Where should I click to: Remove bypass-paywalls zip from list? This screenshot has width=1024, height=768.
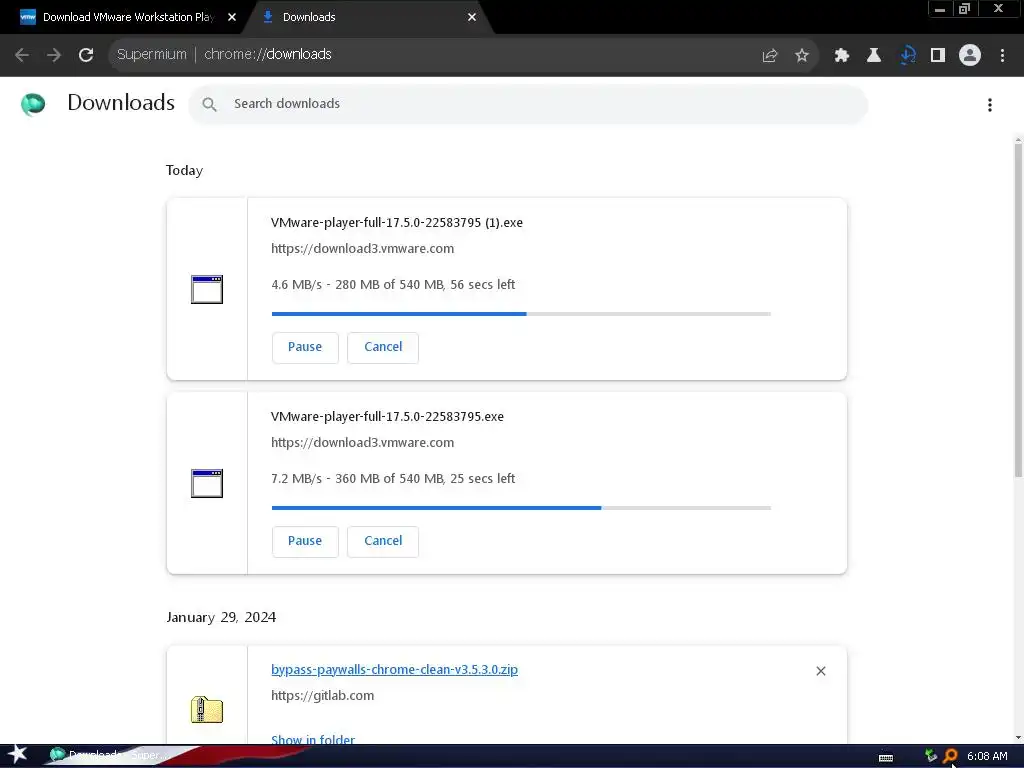coord(821,671)
